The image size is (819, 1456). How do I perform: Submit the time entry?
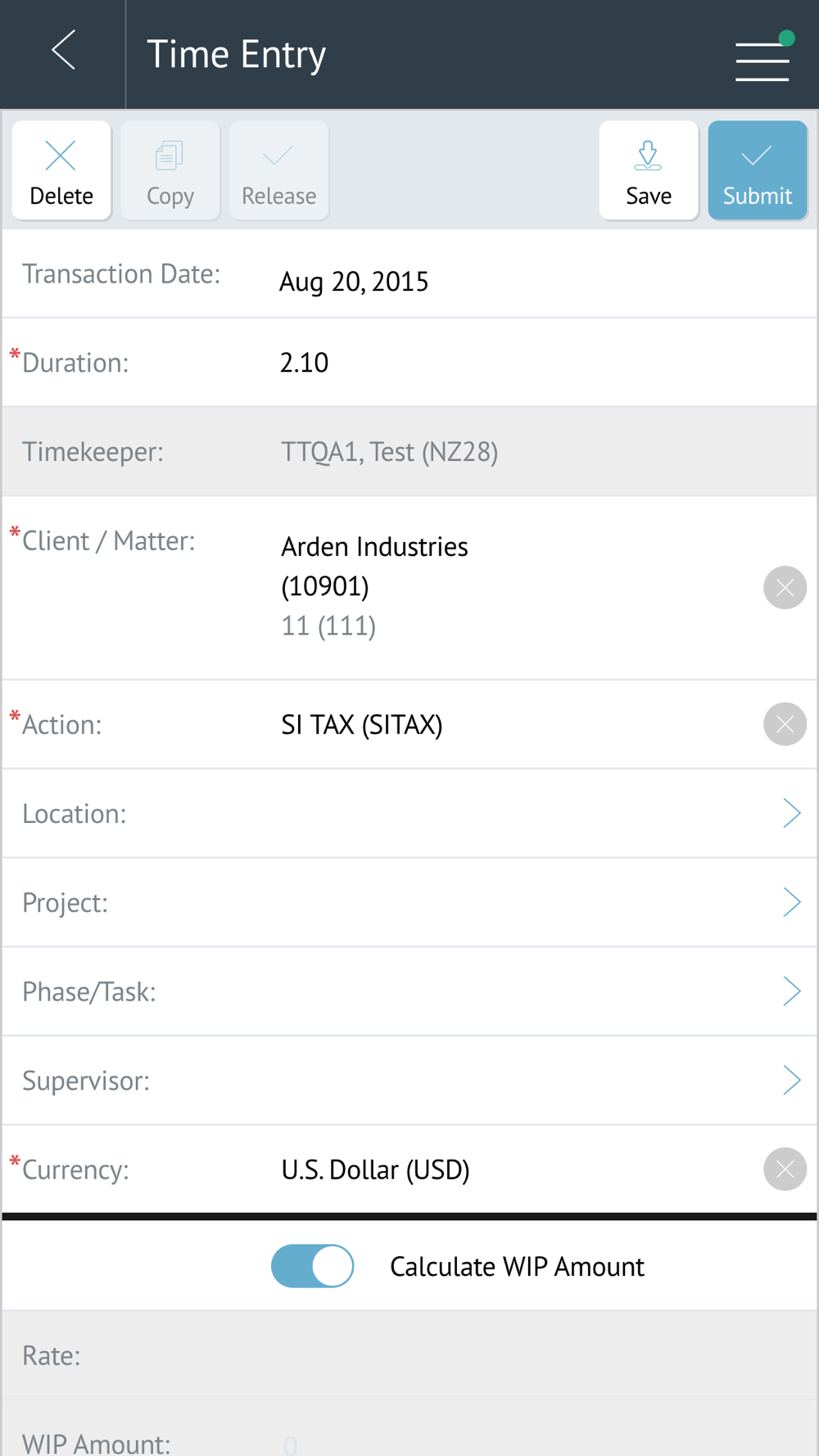pyautogui.click(x=758, y=170)
